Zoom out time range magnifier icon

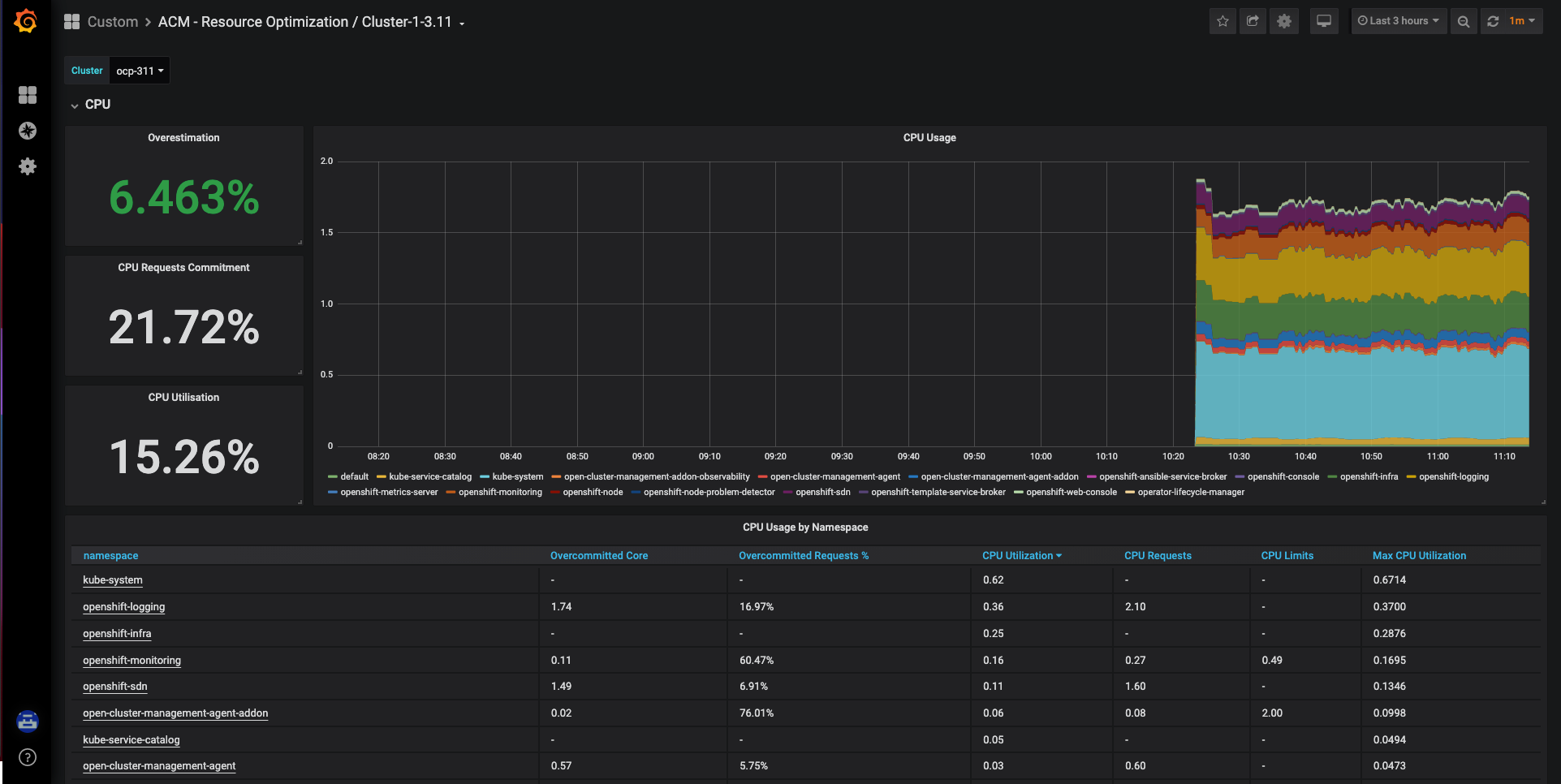click(1464, 21)
